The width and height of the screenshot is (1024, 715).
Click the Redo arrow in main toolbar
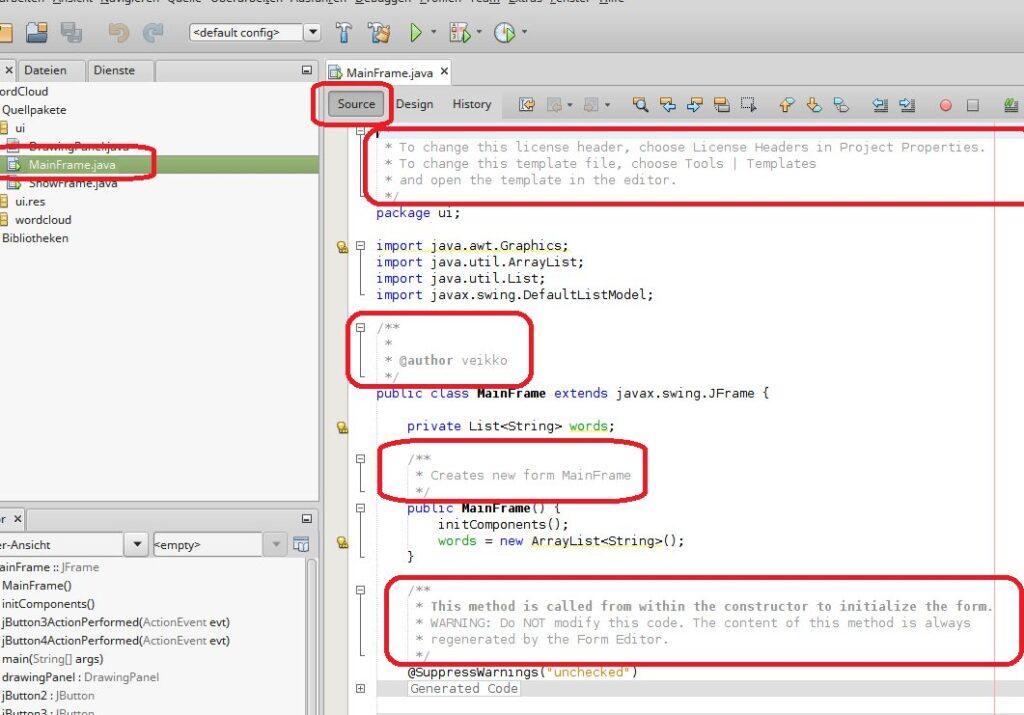pos(153,33)
